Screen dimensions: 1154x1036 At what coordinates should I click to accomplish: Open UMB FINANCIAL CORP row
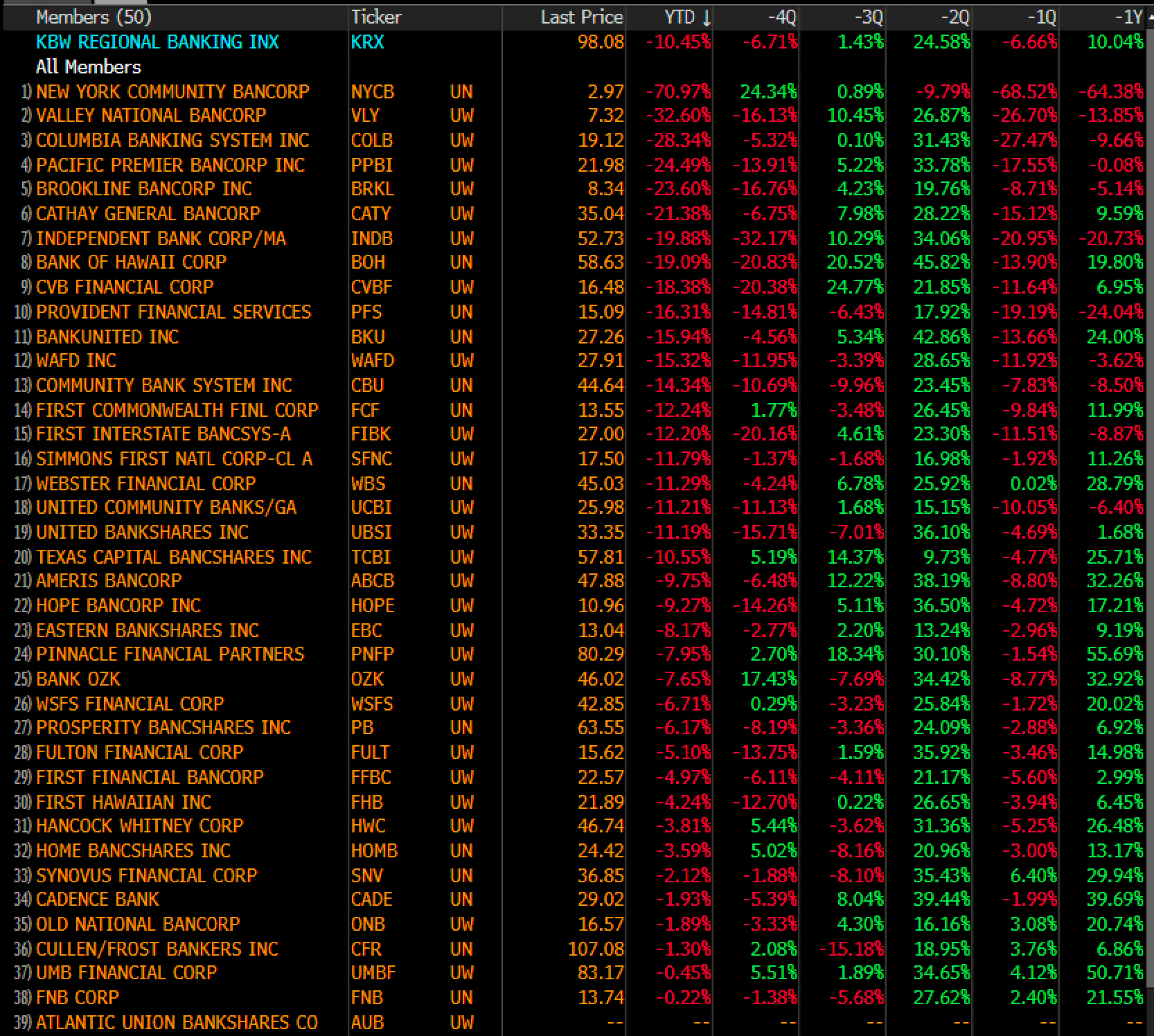[x=575, y=973]
